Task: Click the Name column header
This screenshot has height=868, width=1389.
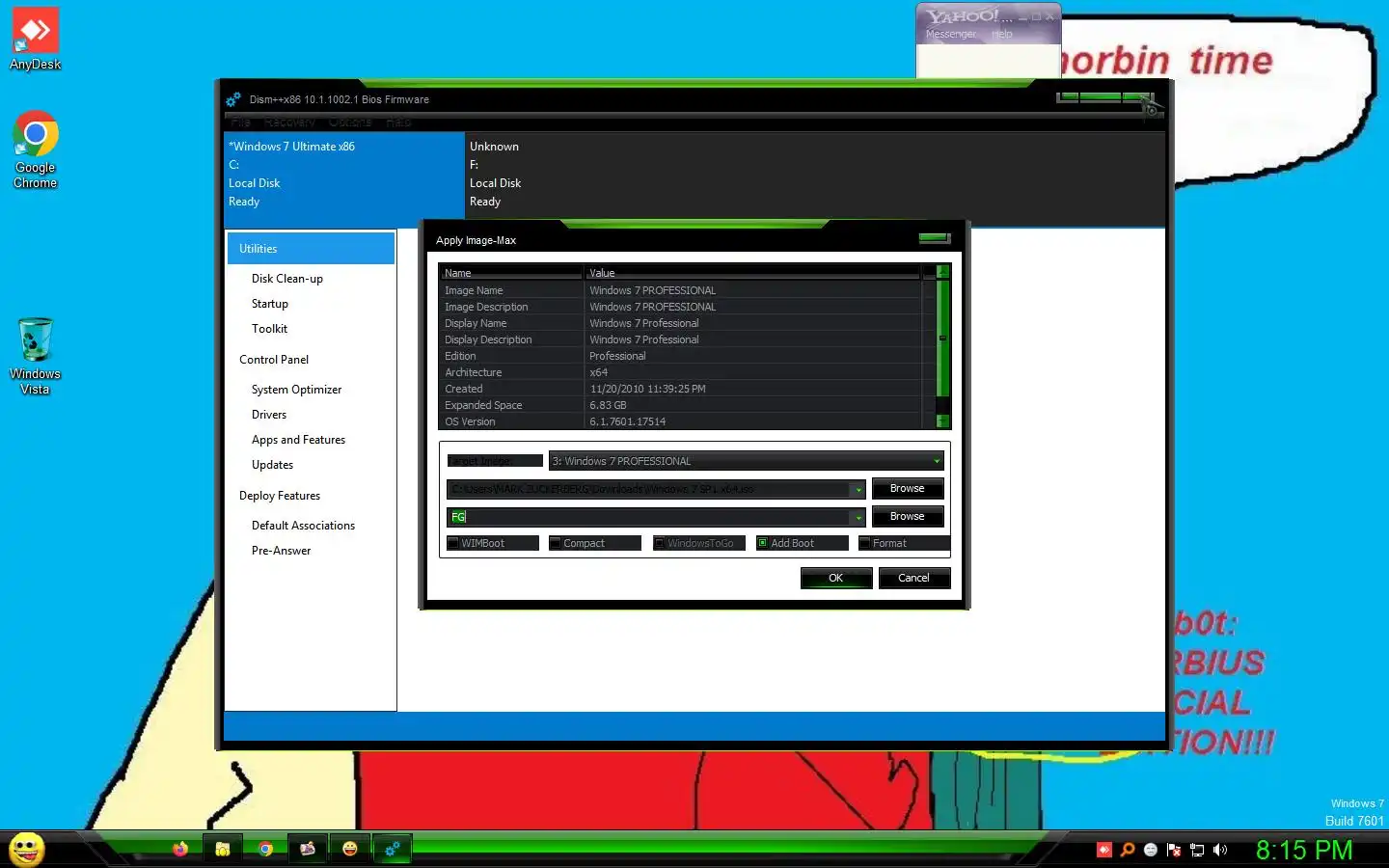Action: click(511, 273)
